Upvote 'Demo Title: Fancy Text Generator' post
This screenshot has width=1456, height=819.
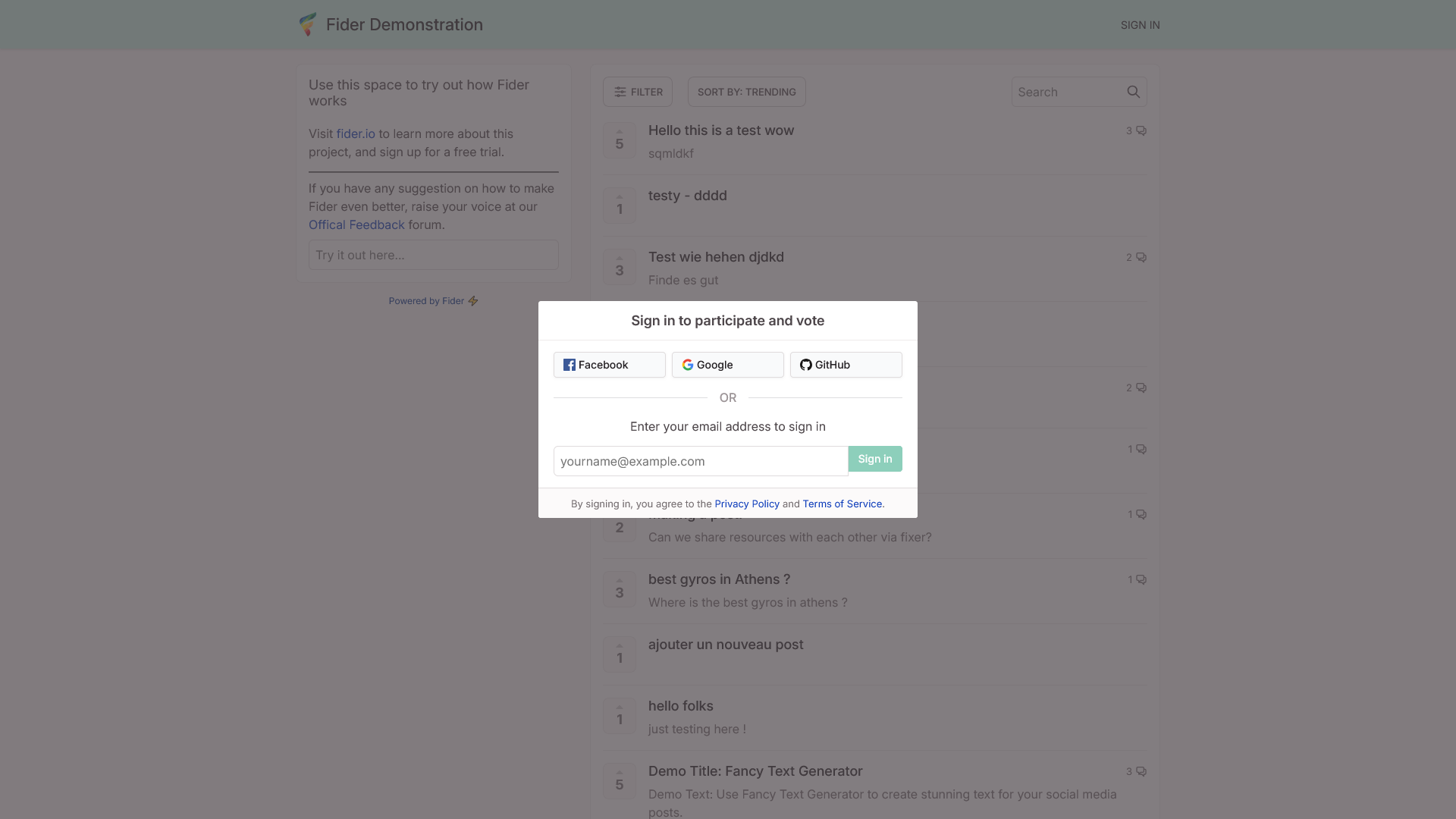pos(619,781)
